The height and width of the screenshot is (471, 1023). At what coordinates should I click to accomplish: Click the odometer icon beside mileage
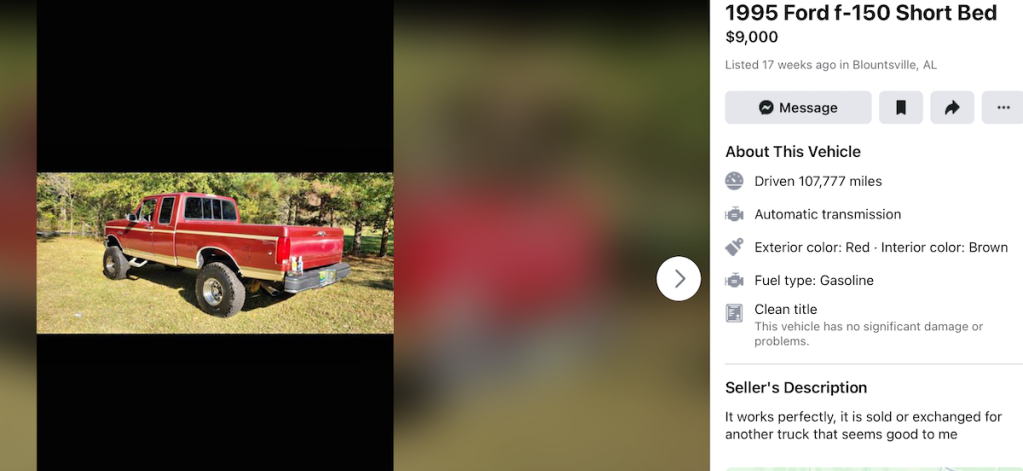(x=734, y=181)
